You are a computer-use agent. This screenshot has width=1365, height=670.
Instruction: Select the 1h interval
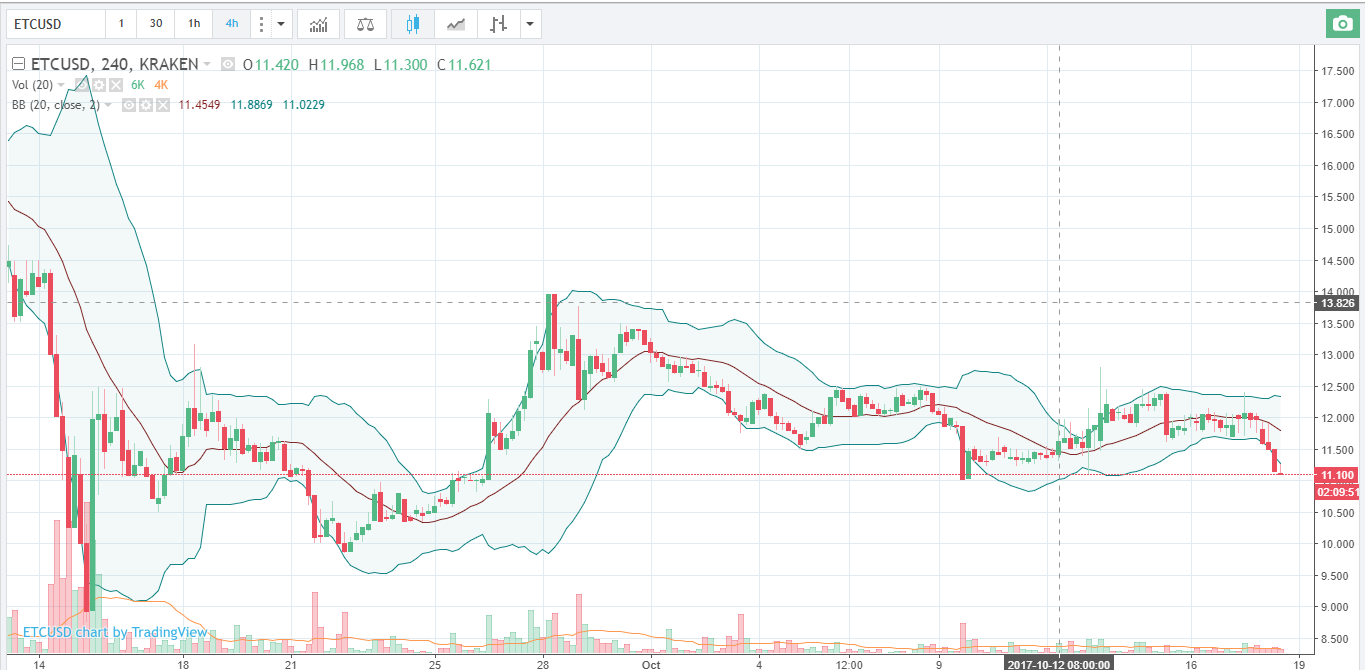tap(193, 24)
